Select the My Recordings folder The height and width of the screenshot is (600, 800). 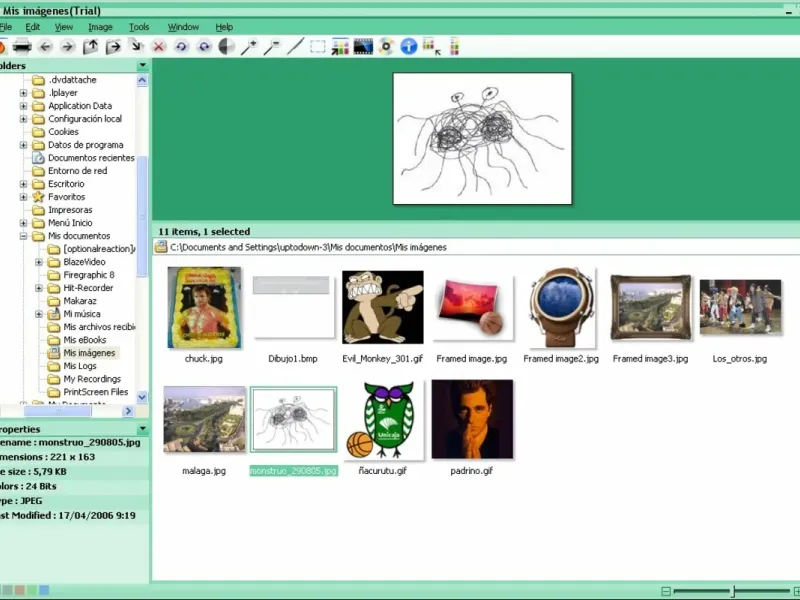pos(92,379)
